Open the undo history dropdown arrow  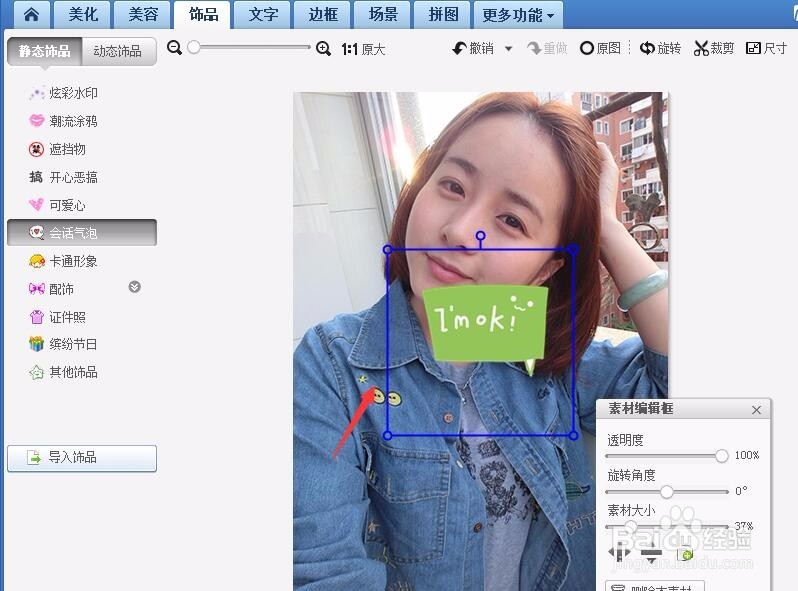[508, 49]
